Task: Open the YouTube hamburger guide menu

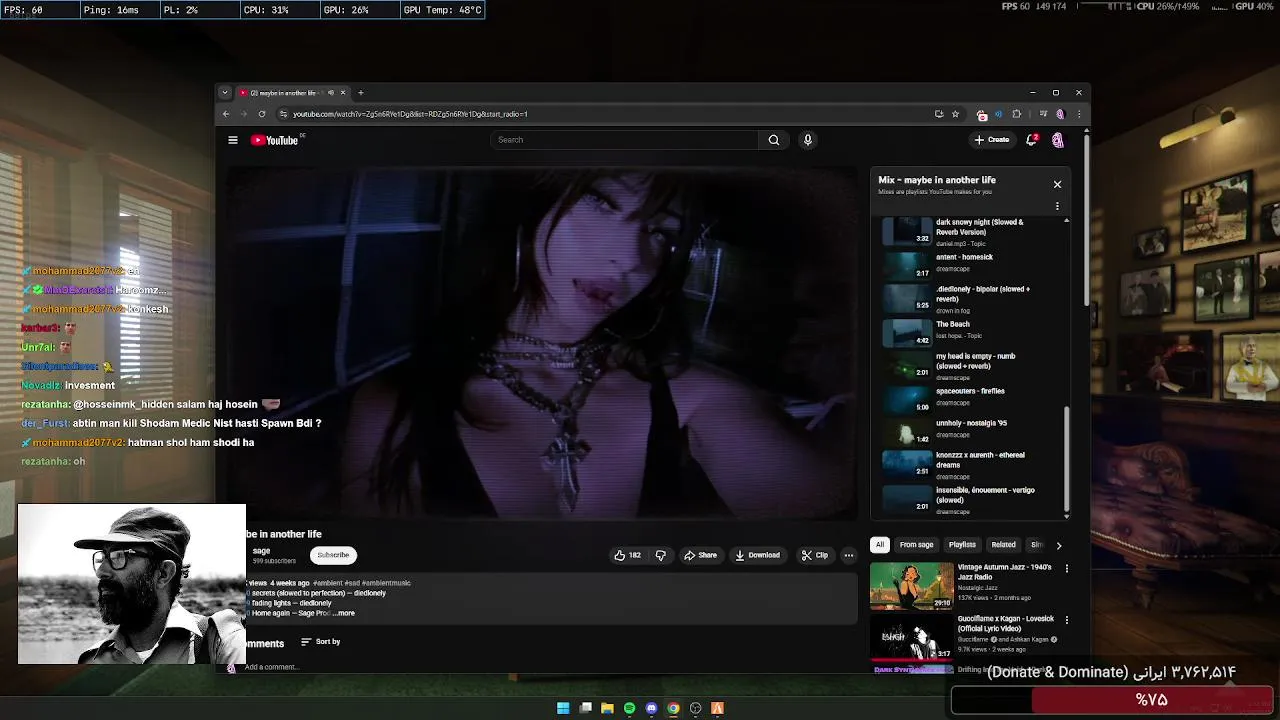Action: coord(233,140)
